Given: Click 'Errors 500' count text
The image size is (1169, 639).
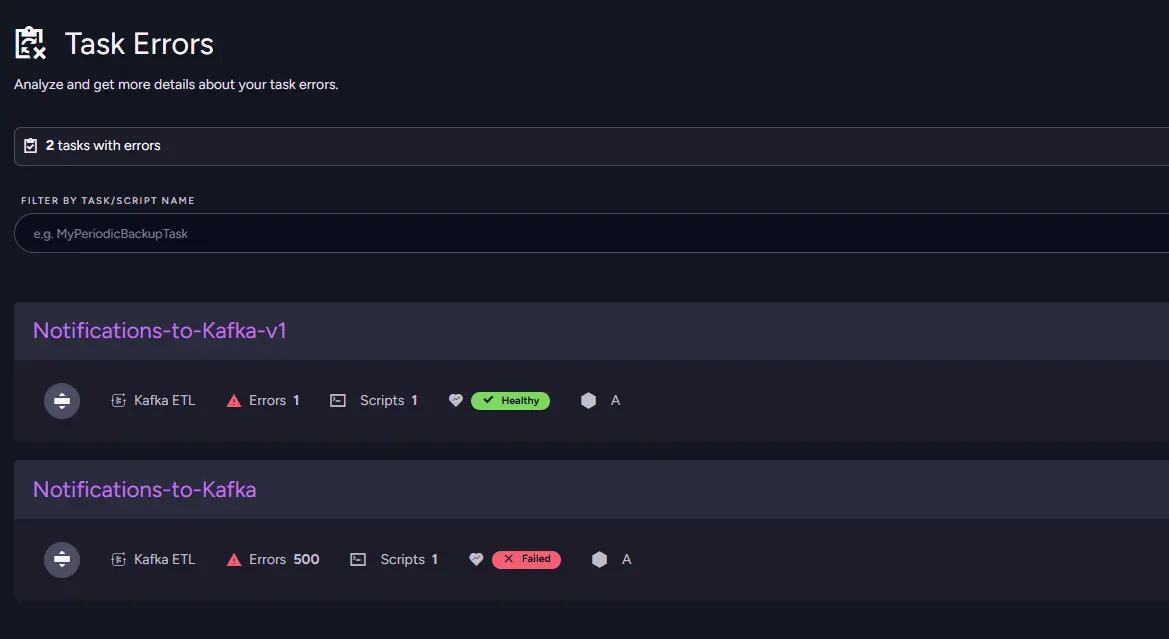Looking at the screenshot, I should coord(284,559).
